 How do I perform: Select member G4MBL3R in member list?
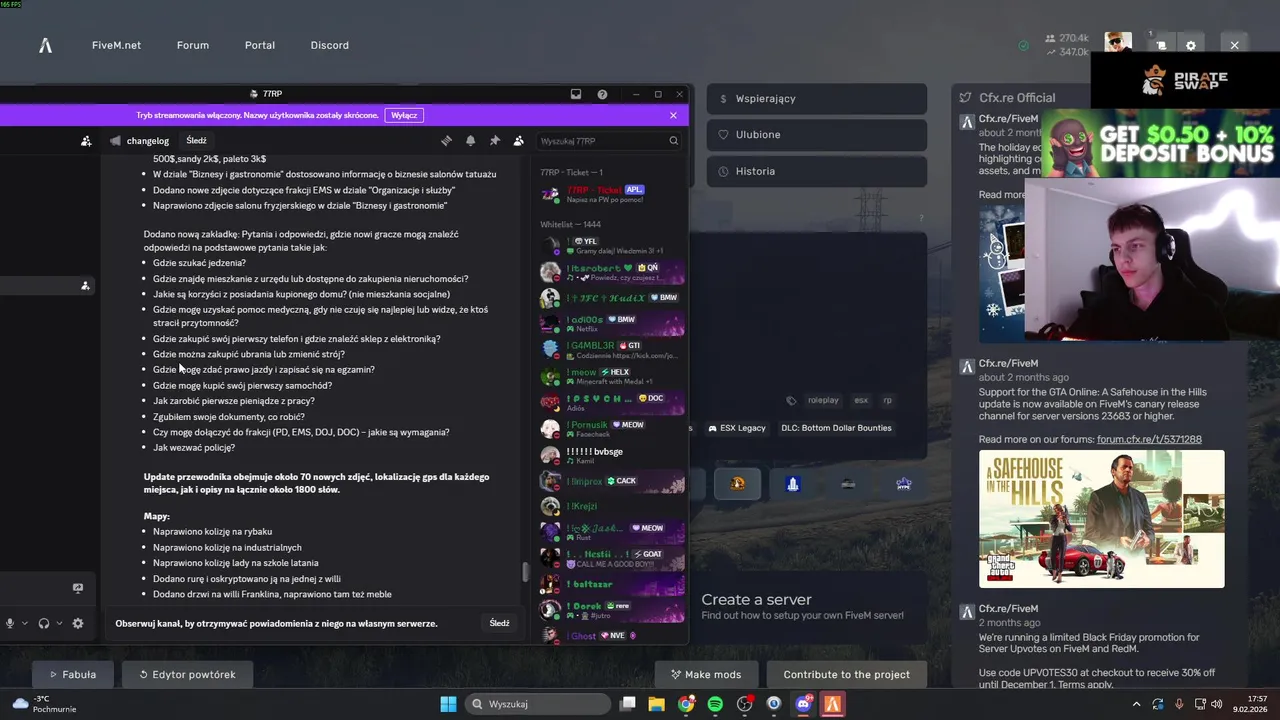pyautogui.click(x=612, y=350)
